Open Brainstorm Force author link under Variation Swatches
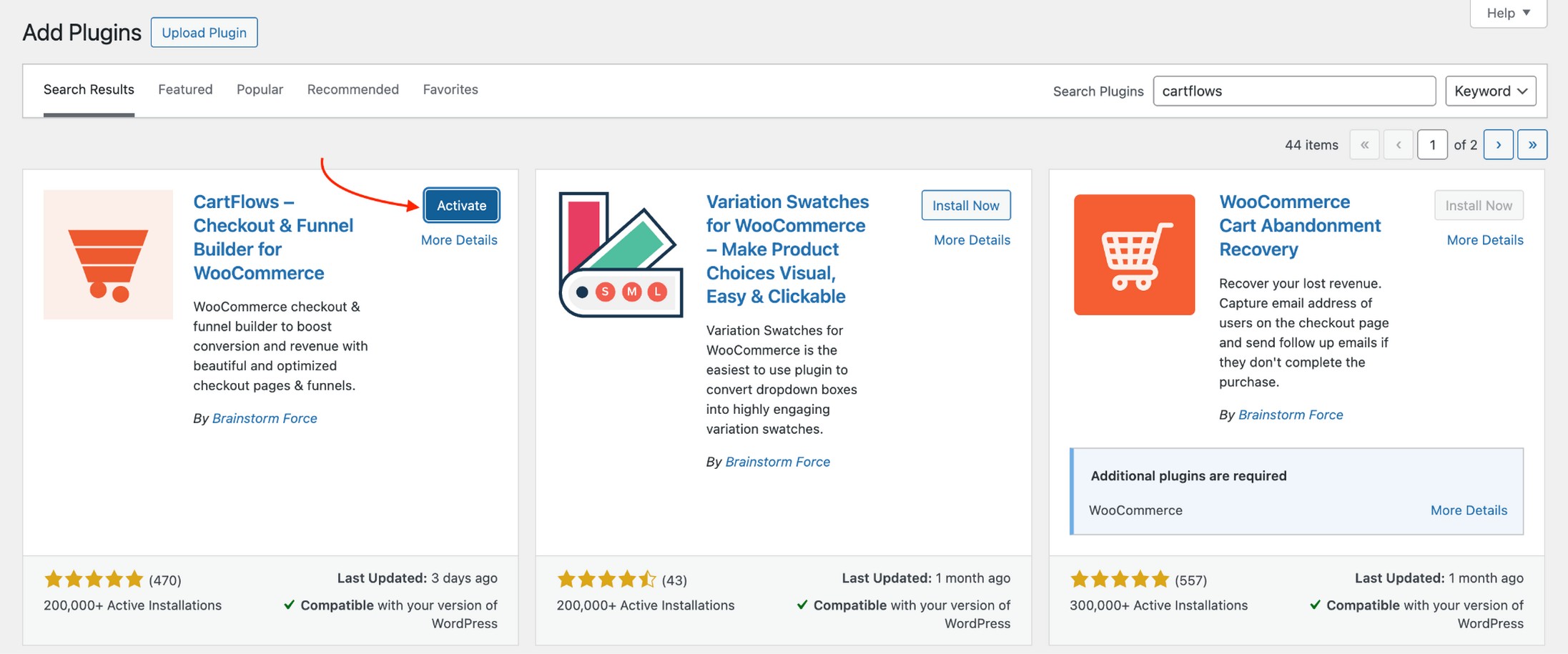Image resolution: width=1568 pixels, height=654 pixels. 777,462
